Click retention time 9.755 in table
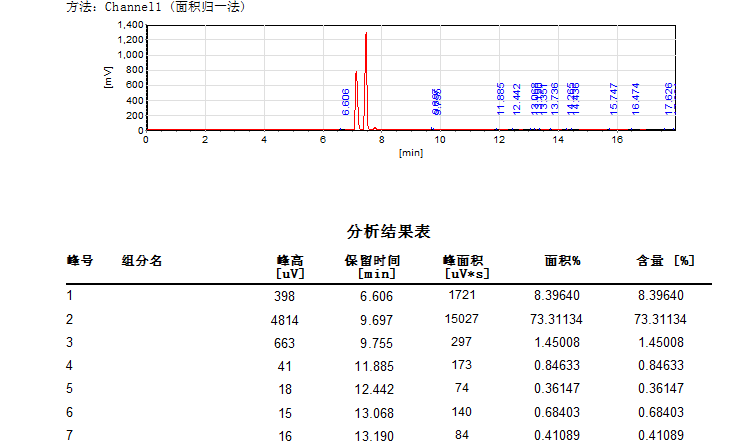 [x=376, y=343]
